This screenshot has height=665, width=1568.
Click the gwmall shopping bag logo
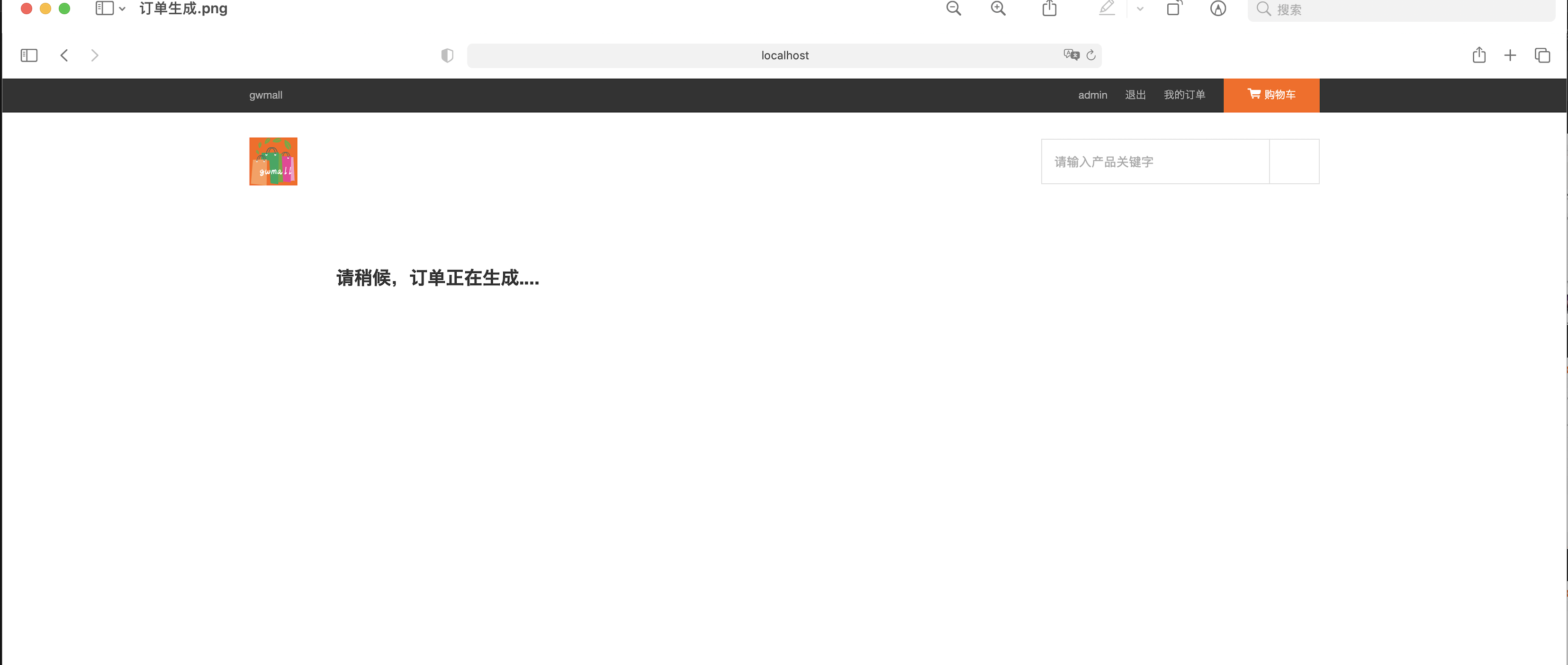273,161
